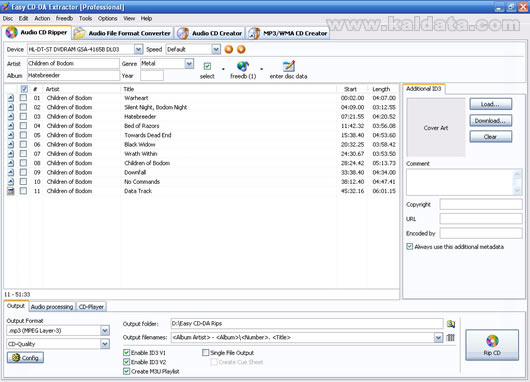This screenshot has height=382, width=530.
Task: Click the Comment text box
Action: [464, 182]
